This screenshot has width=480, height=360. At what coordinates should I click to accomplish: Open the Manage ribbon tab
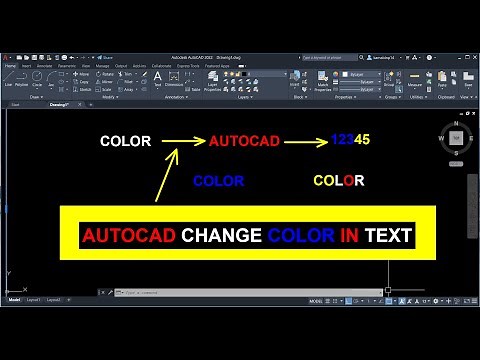point(102,66)
